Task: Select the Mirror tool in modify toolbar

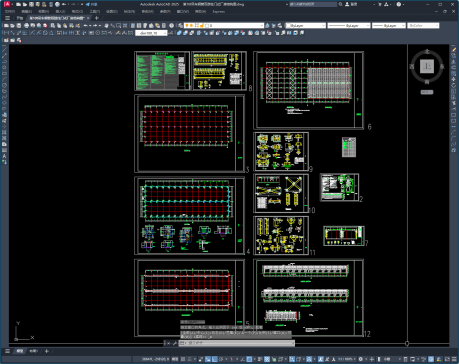Action: [x=454, y=62]
